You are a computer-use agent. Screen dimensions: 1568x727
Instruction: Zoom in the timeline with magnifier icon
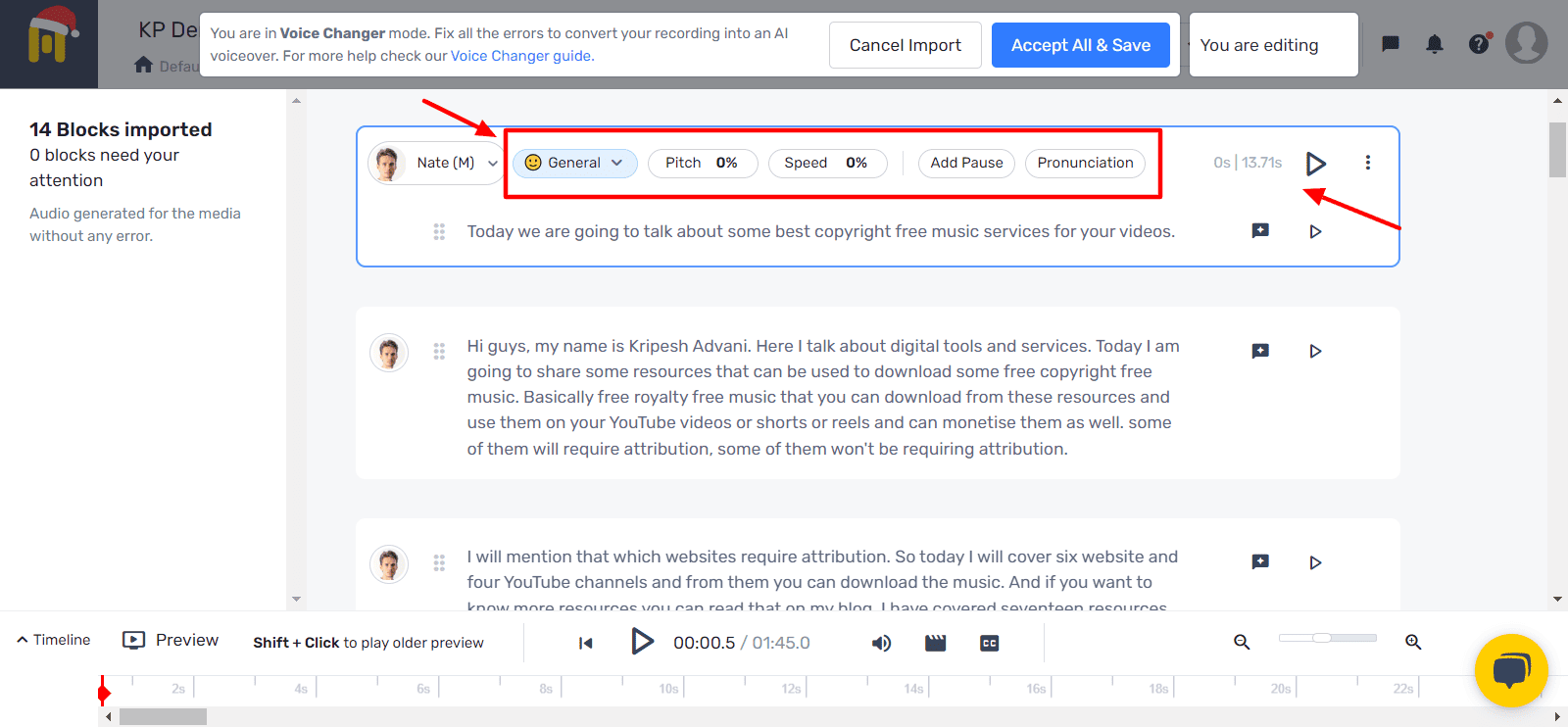point(1412,642)
